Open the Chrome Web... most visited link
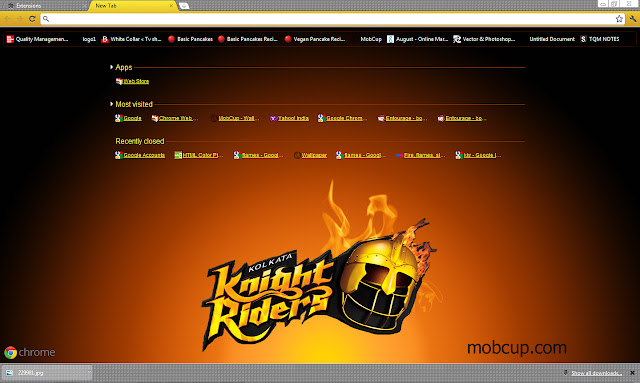This screenshot has width=640, height=383. click(175, 118)
